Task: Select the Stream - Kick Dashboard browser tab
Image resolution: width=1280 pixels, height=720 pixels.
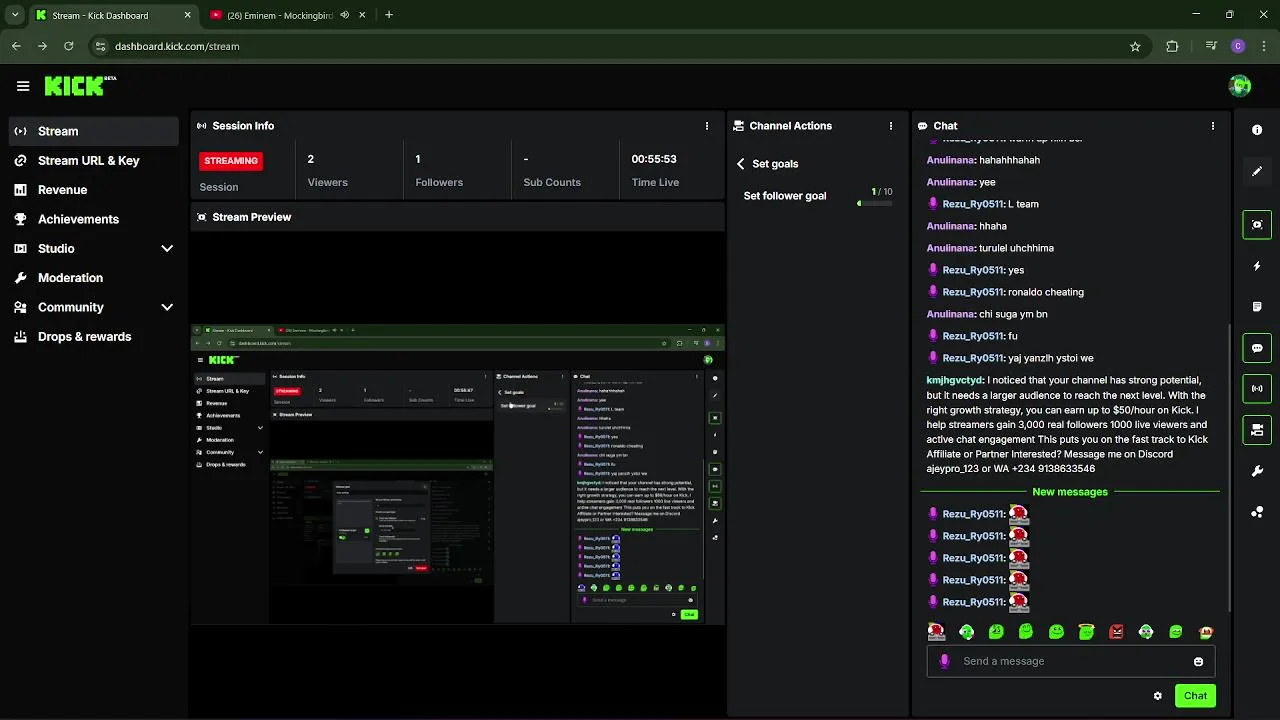Action: pos(112,15)
